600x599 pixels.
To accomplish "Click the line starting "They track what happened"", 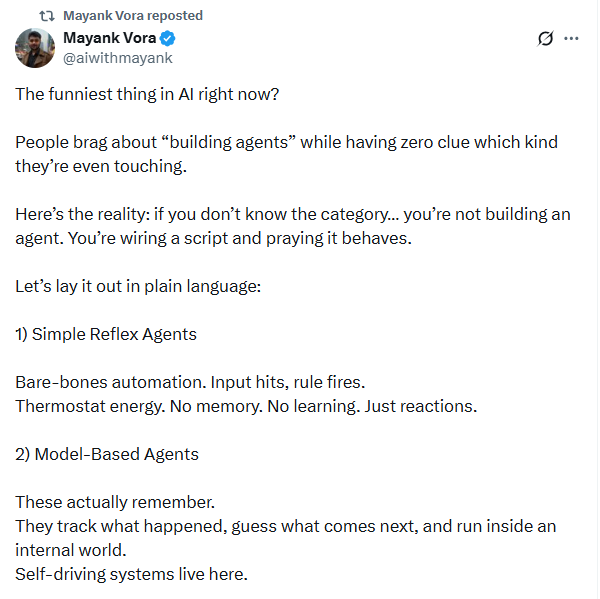I will tap(285, 526).
